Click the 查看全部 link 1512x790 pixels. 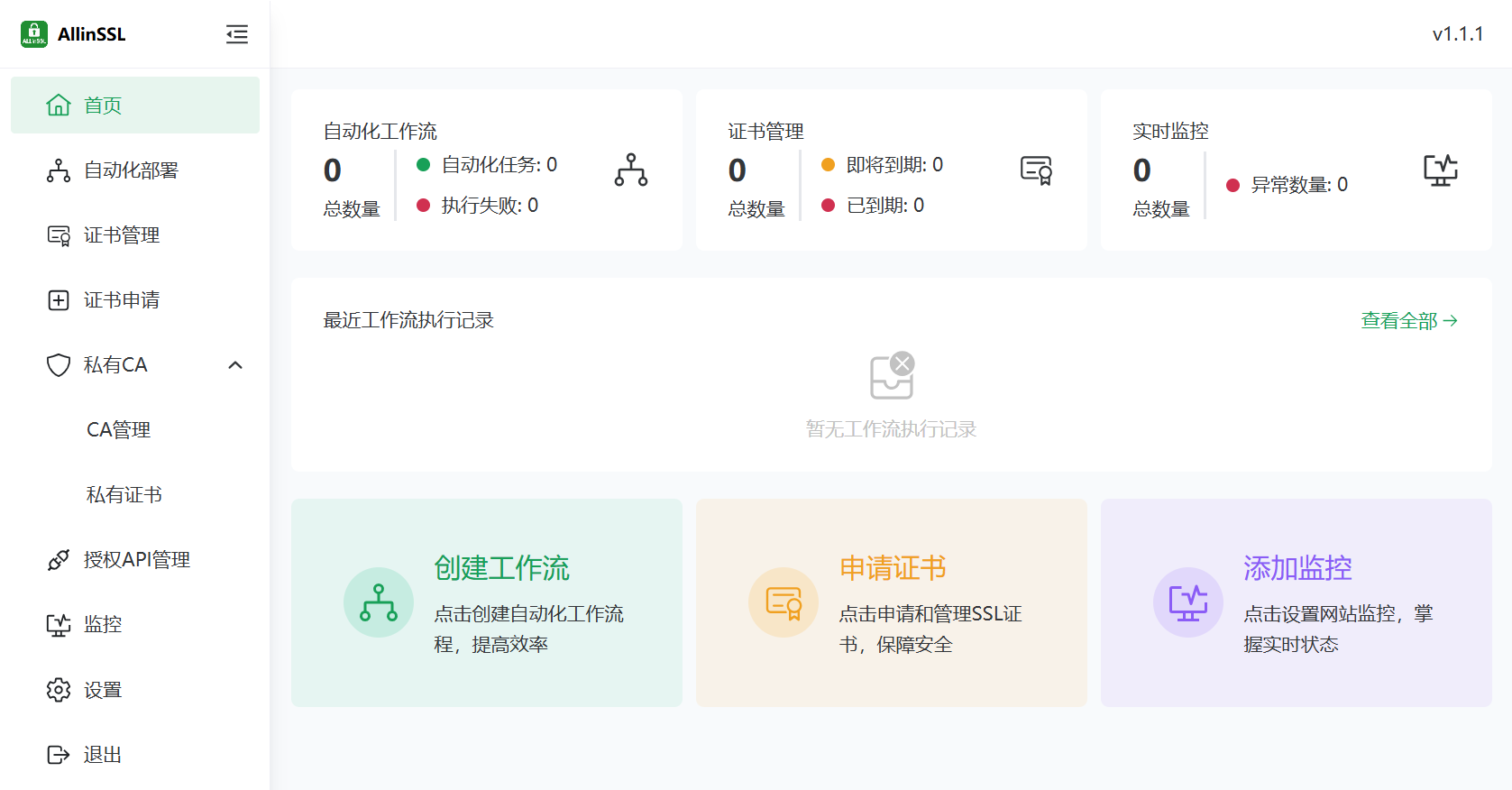click(1408, 320)
